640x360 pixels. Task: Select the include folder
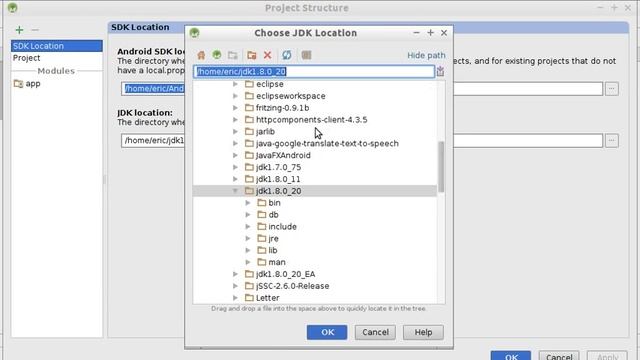282,227
